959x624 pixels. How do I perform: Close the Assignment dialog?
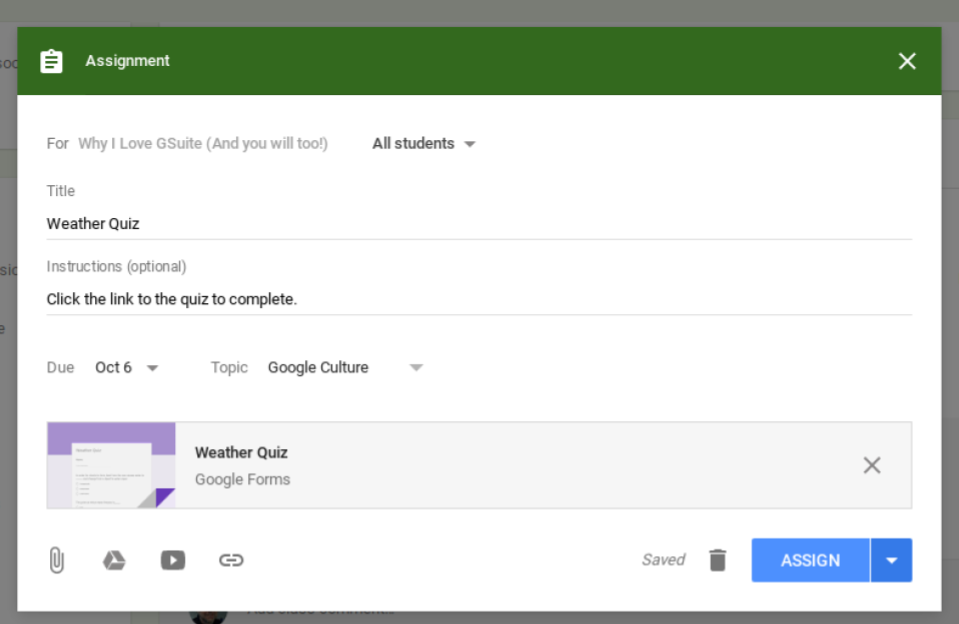(907, 61)
